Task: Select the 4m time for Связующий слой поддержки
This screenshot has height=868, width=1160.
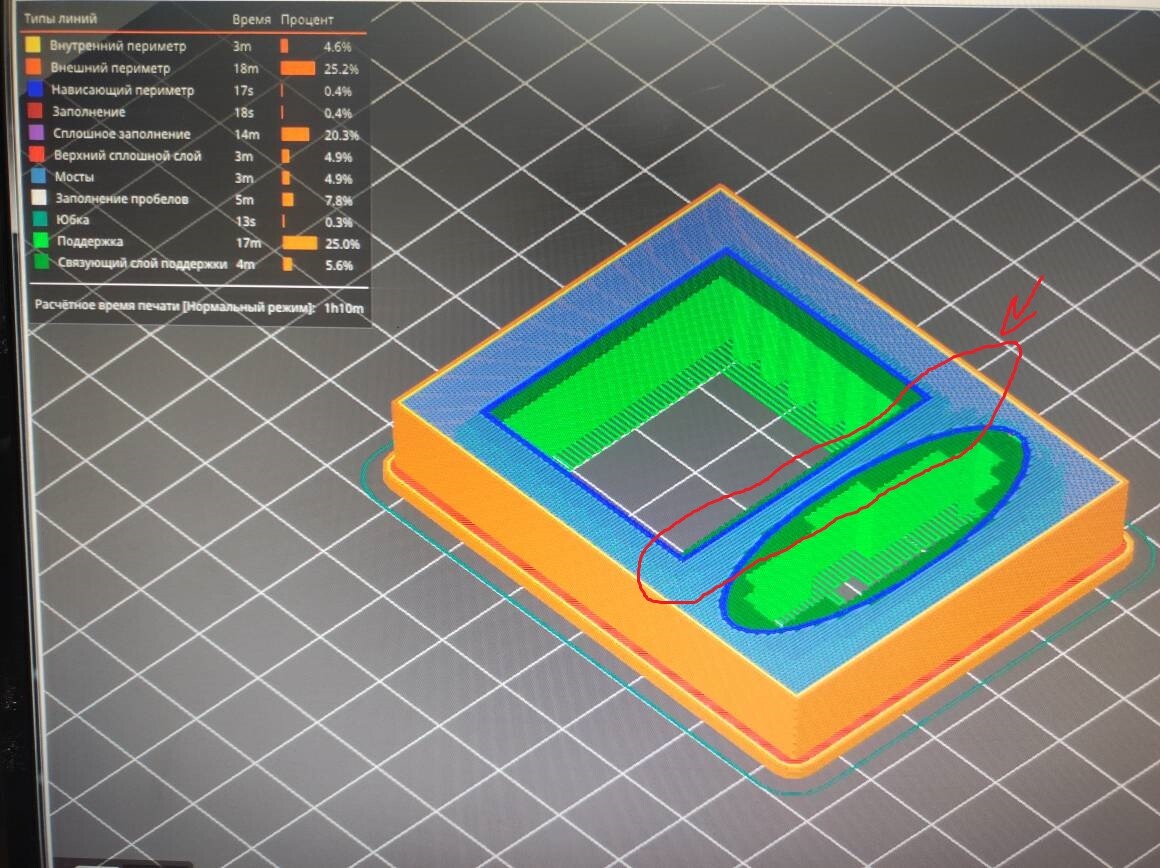Action: click(245, 264)
